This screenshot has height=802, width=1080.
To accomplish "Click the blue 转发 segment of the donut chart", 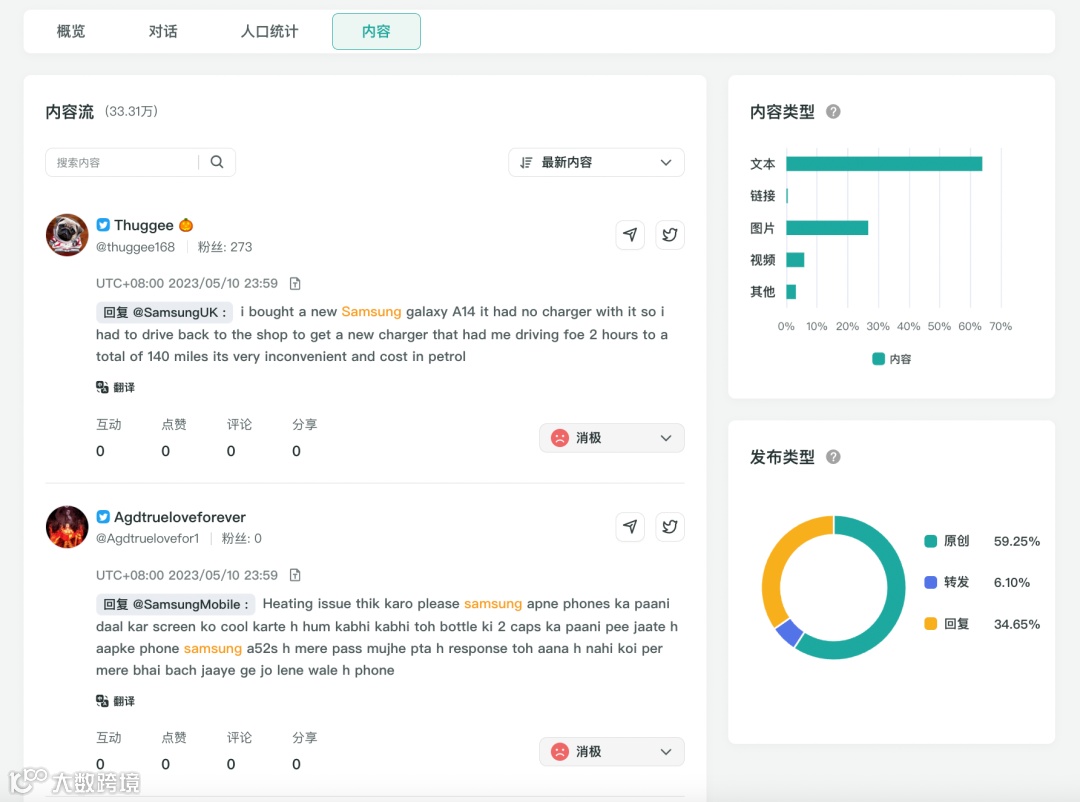I will pos(788,633).
